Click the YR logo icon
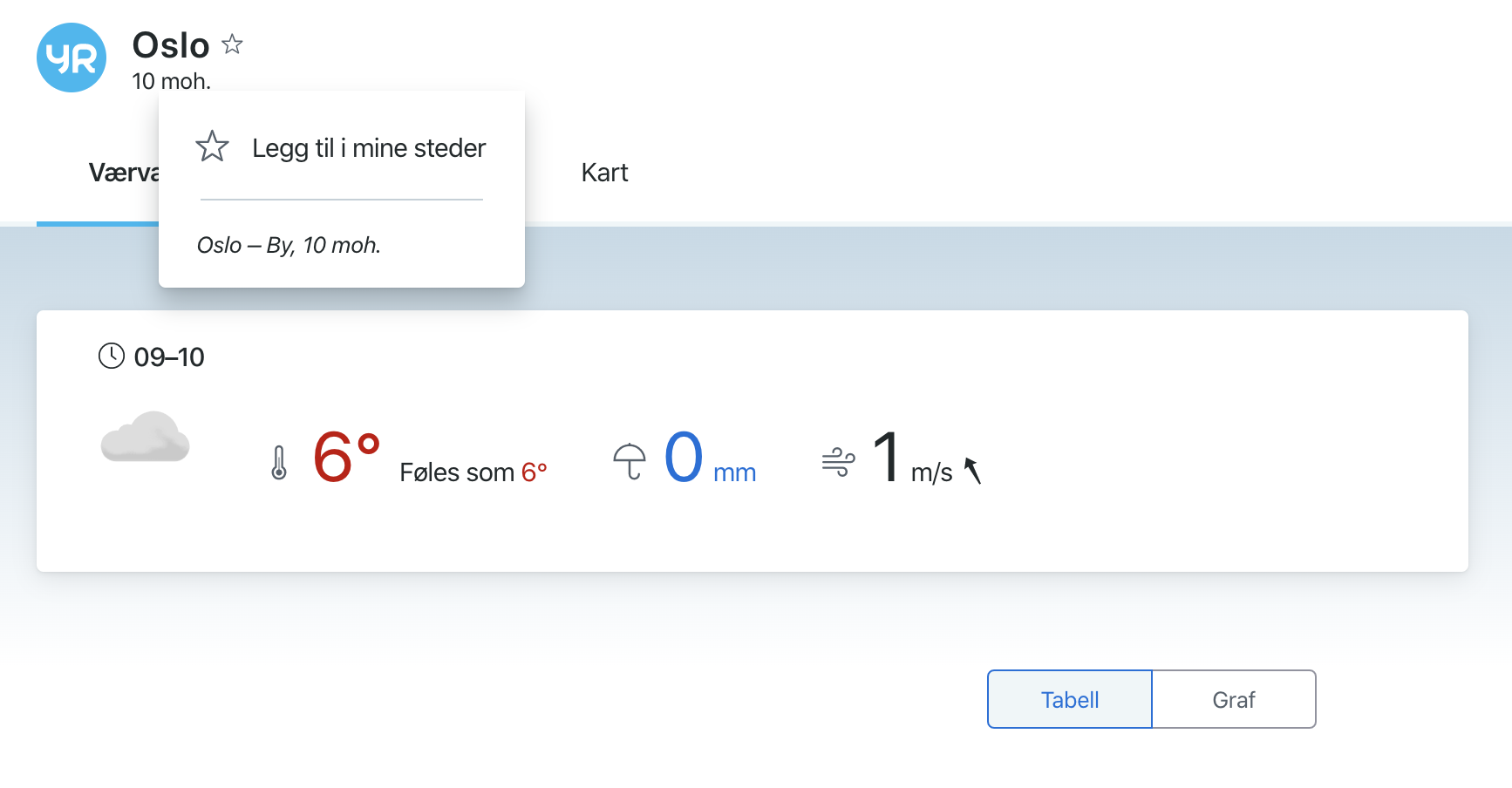This screenshot has width=1512, height=788. click(72, 58)
